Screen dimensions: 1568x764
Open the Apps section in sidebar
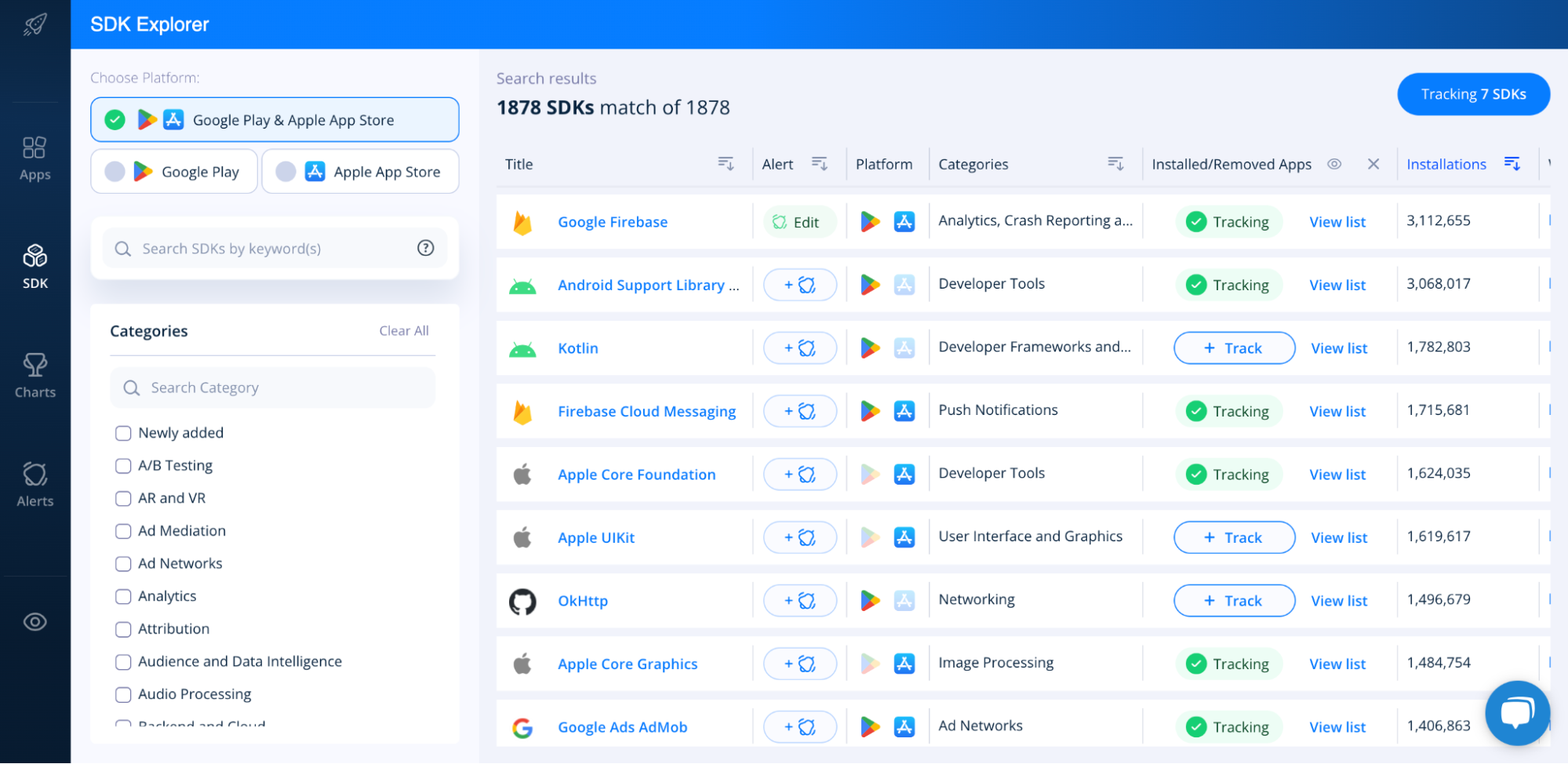point(35,158)
